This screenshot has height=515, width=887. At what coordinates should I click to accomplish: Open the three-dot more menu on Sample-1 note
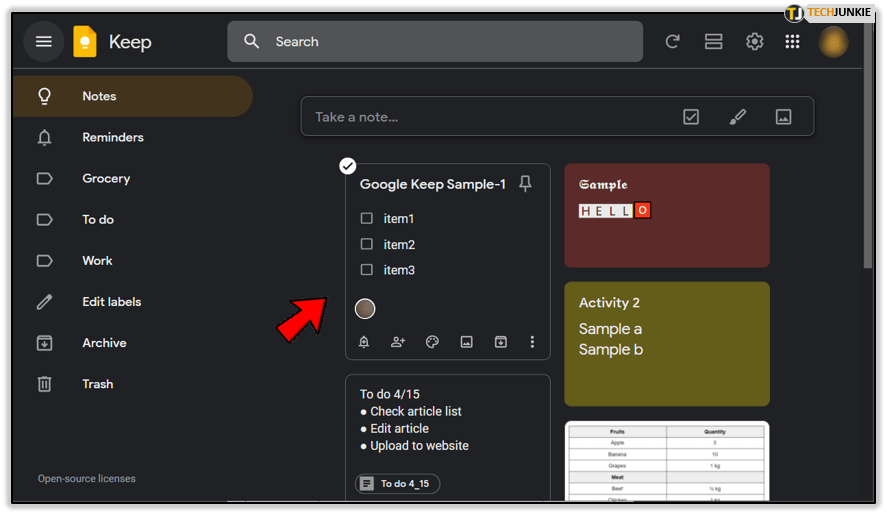[532, 342]
